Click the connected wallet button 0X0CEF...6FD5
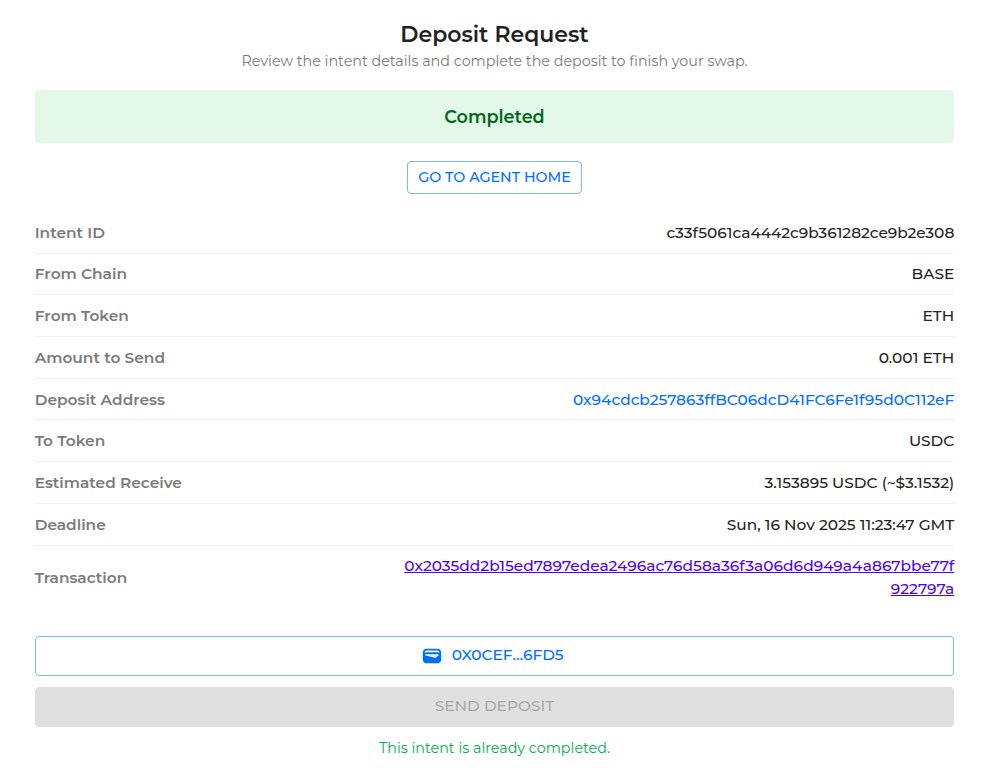This screenshot has height=775, width=990. pos(494,656)
